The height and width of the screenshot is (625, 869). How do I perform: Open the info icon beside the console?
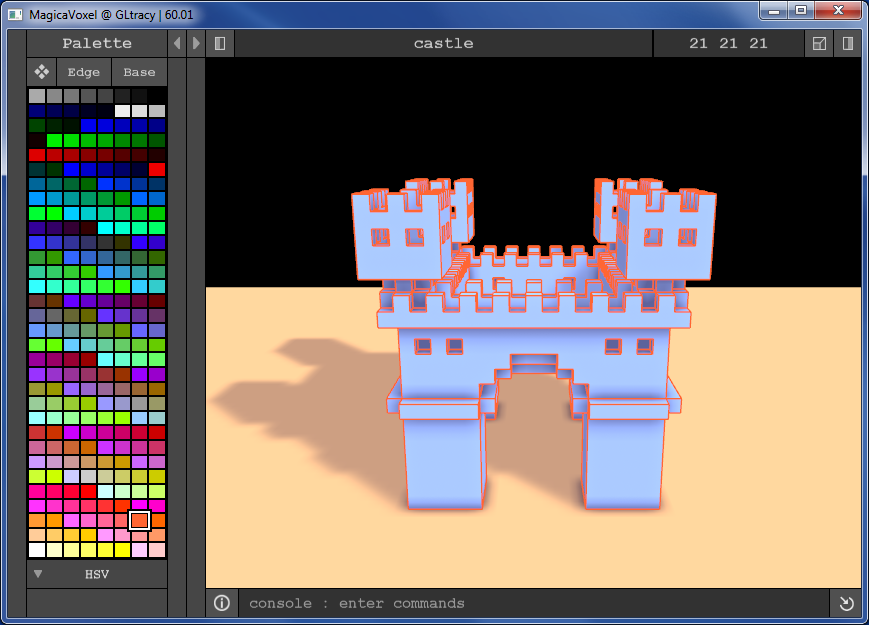click(222, 603)
